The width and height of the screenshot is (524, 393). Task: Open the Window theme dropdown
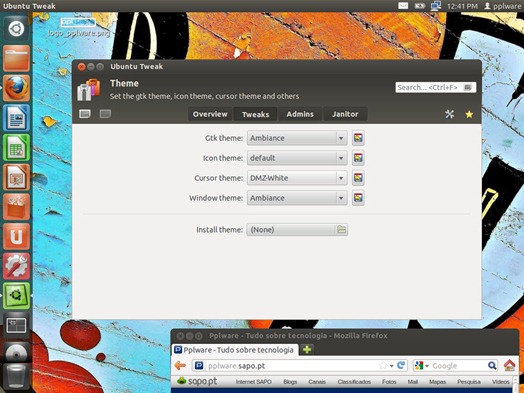[297, 198]
